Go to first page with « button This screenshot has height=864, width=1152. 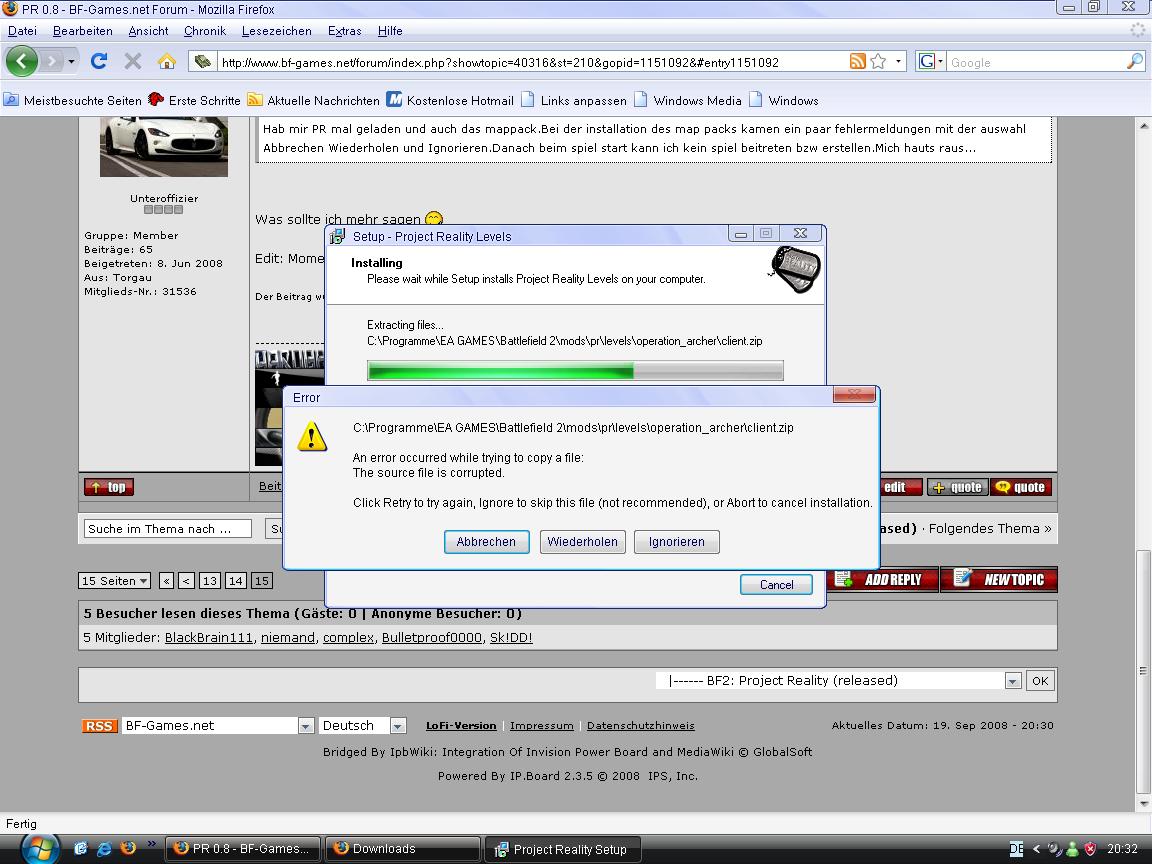tap(167, 580)
